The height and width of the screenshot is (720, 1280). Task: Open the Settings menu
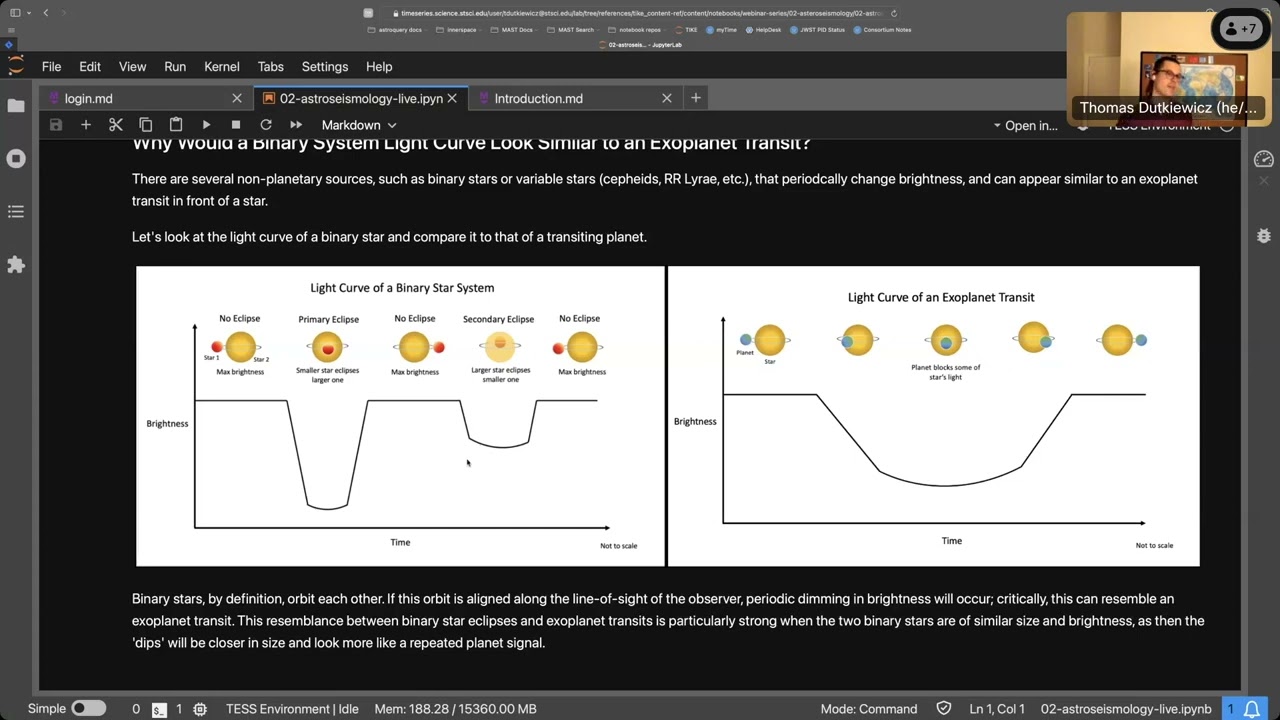coord(325,66)
